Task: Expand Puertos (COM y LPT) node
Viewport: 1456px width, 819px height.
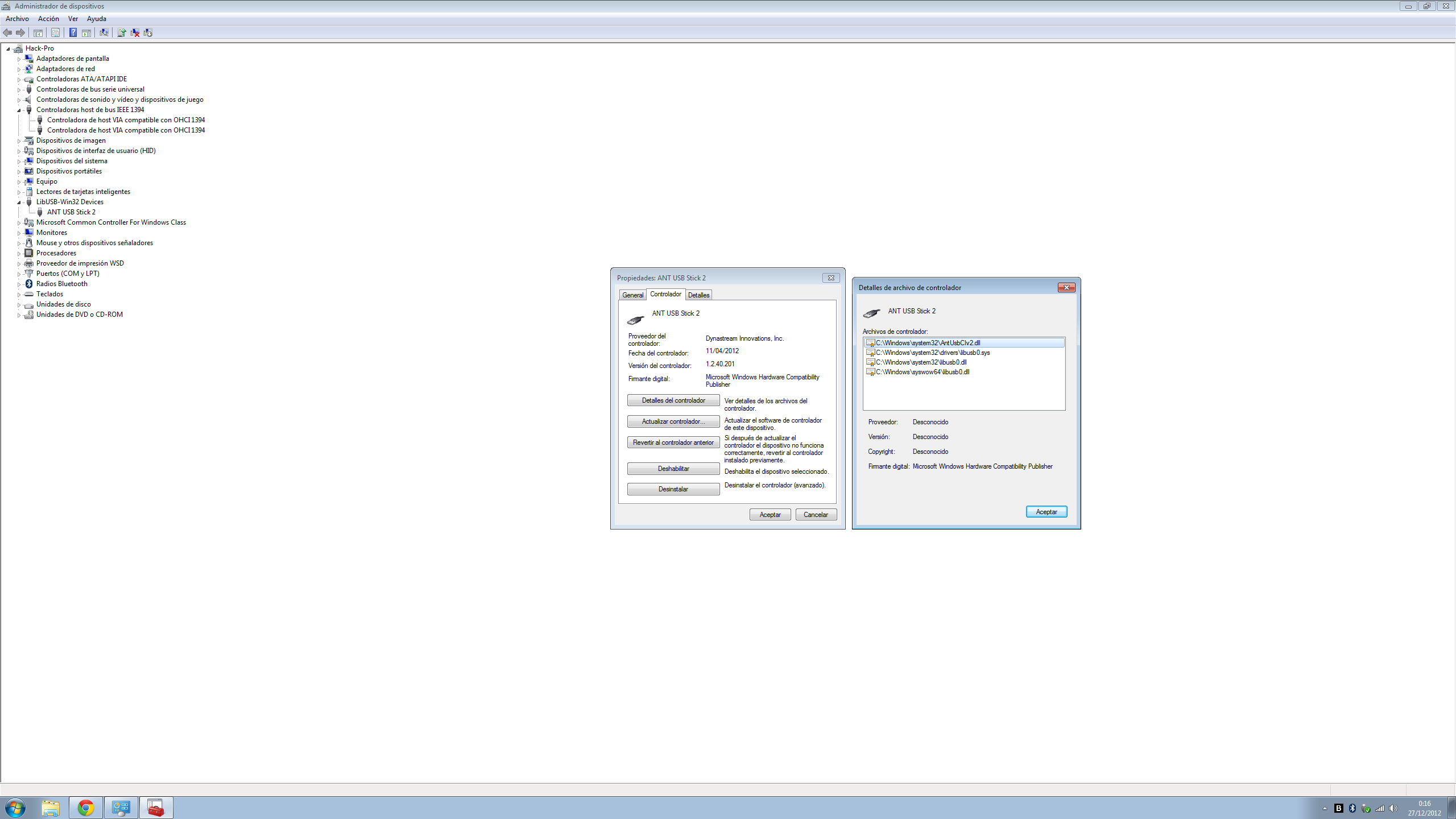Action: [x=19, y=274]
